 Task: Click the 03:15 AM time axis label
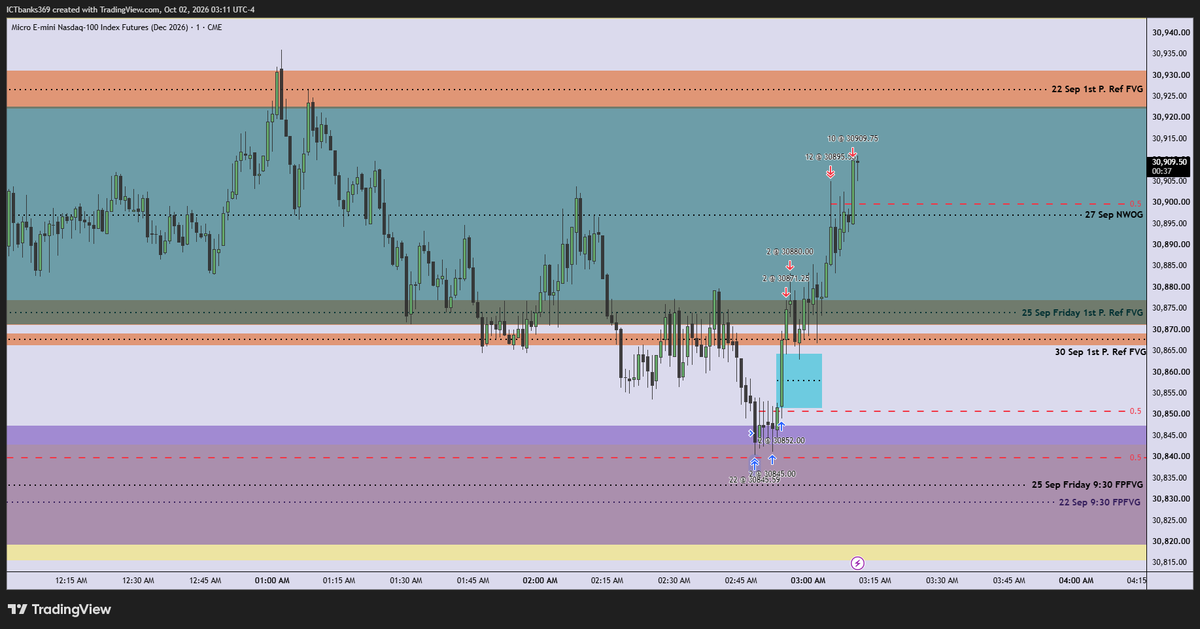point(874,580)
